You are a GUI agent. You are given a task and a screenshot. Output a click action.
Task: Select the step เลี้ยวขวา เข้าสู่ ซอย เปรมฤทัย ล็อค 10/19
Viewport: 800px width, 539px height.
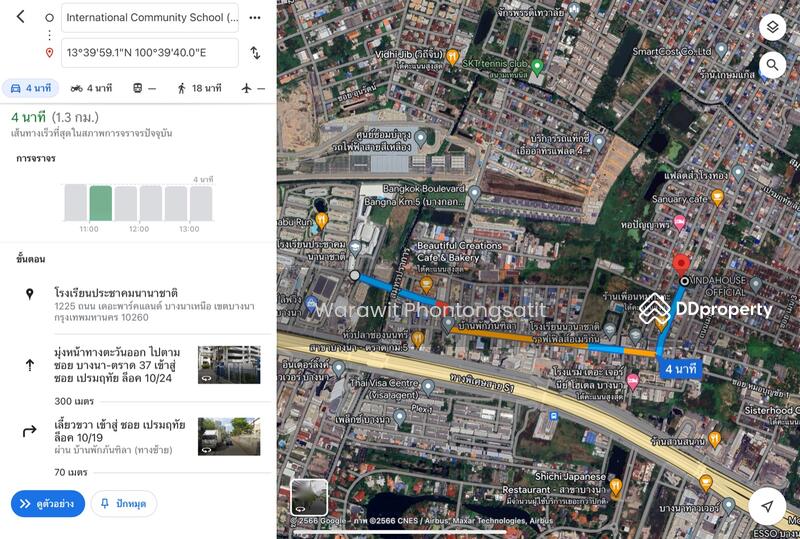click(x=120, y=431)
